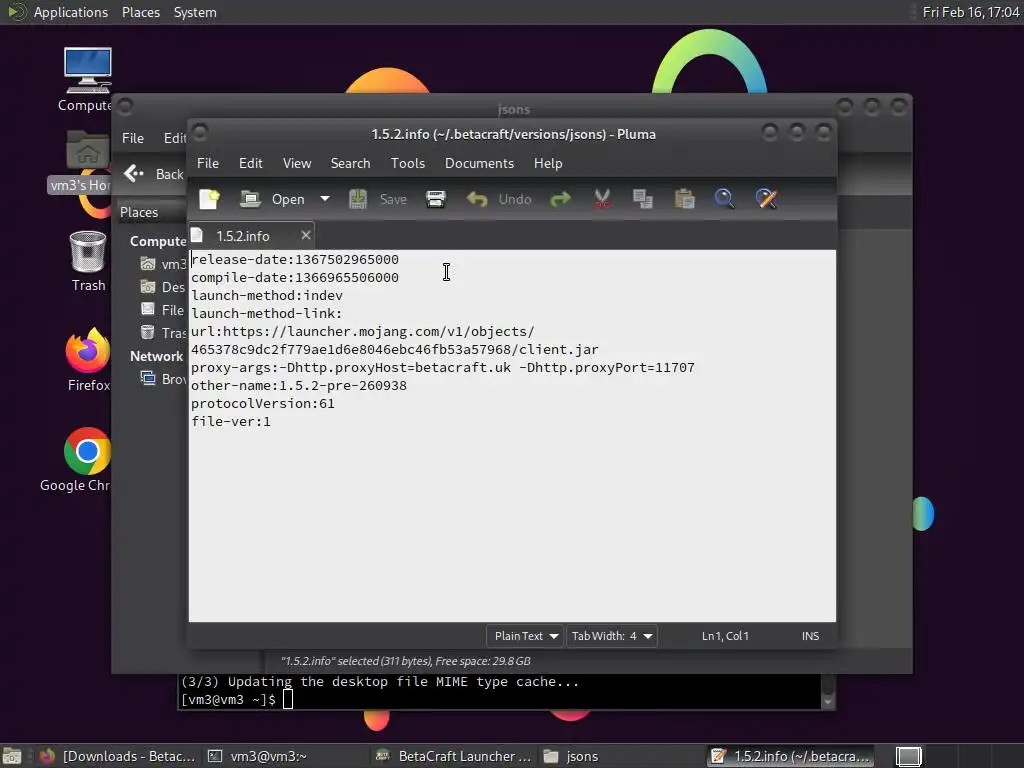This screenshot has height=768, width=1024.
Task: Click the Undo toolbar button
Action: pos(499,199)
